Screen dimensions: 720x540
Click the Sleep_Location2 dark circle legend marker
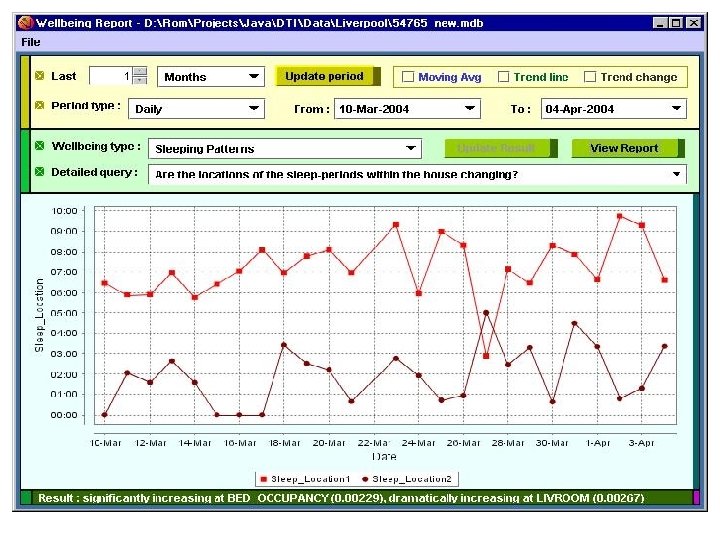pos(365,479)
